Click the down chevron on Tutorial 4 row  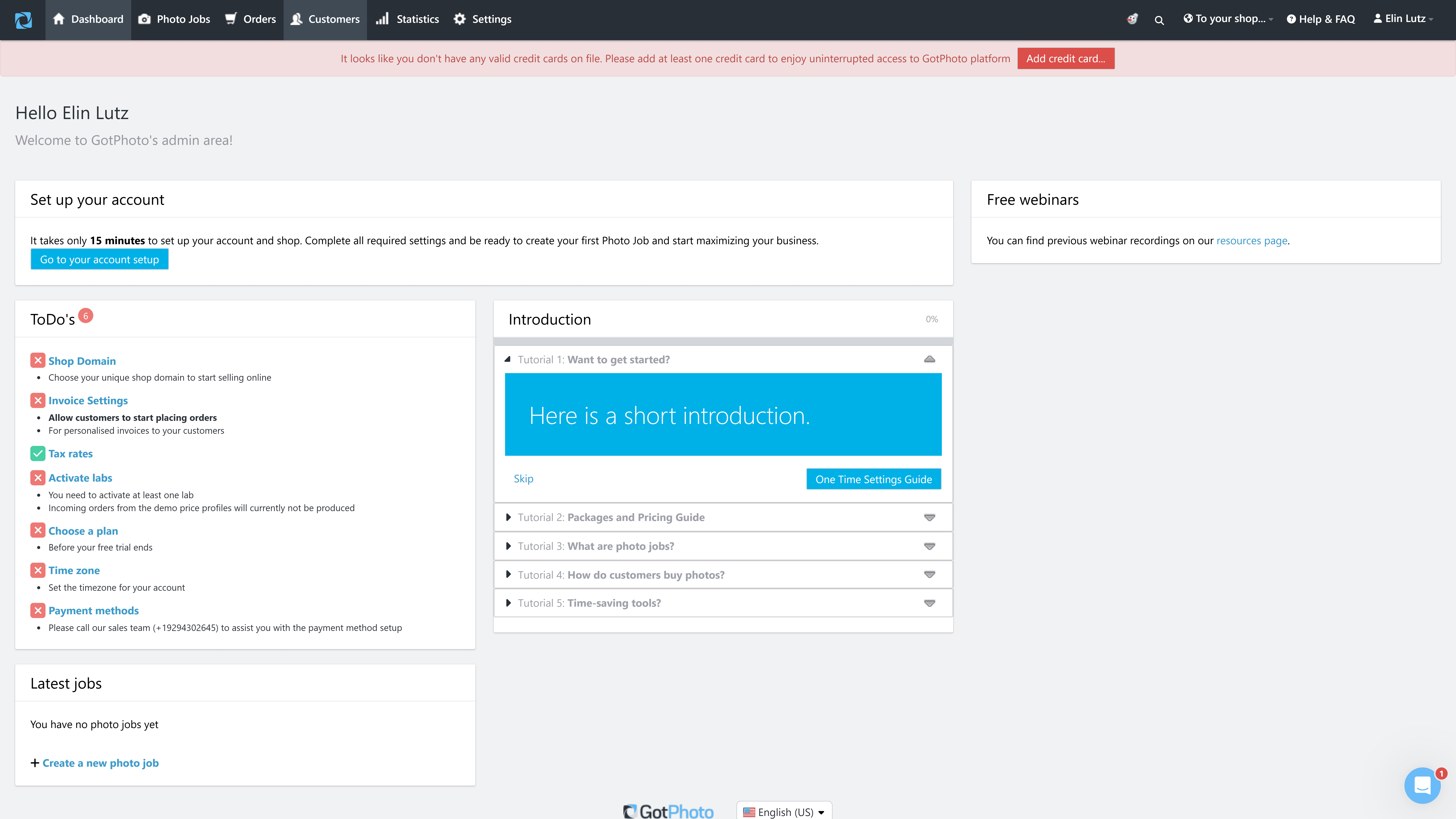(929, 575)
